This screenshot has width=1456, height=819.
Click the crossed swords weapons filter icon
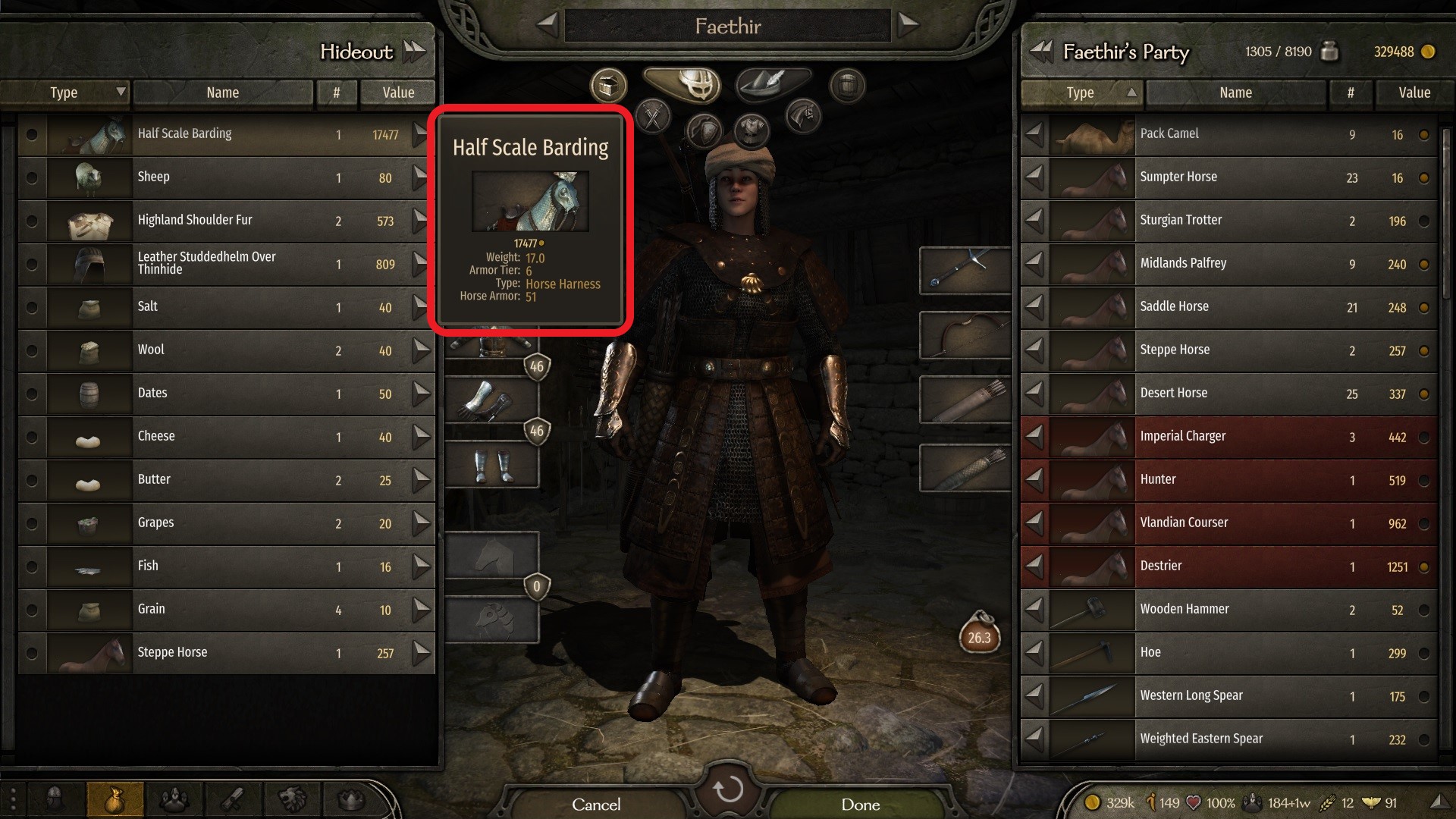tap(653, 118)
